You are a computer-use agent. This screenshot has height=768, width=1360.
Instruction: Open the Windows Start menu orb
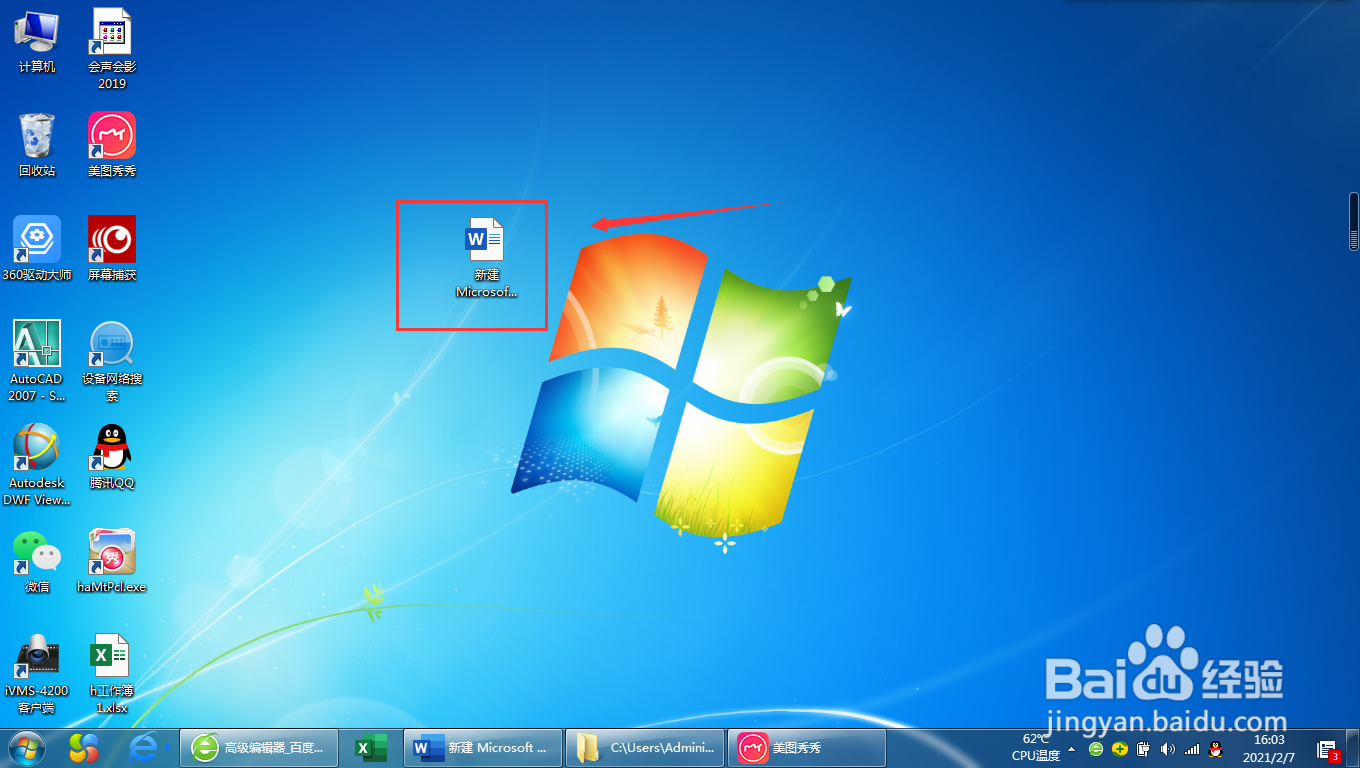tap(27, 747)
